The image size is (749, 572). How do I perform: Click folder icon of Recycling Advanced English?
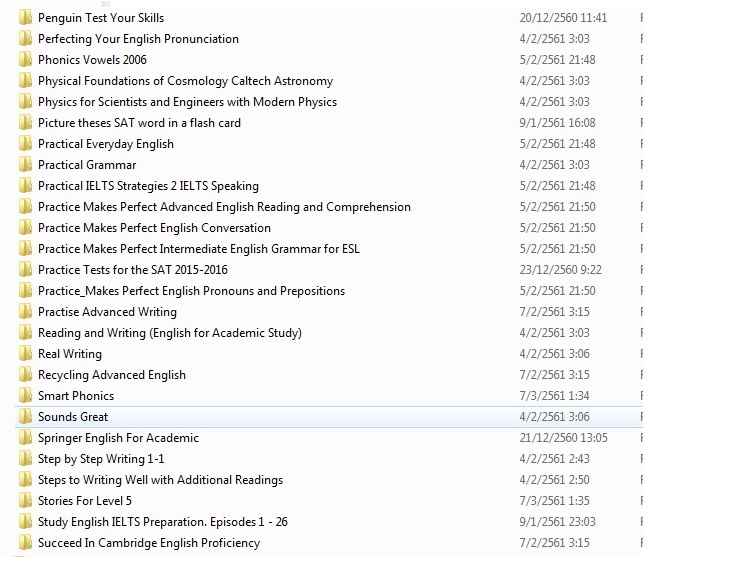click(x=25, y=375)
